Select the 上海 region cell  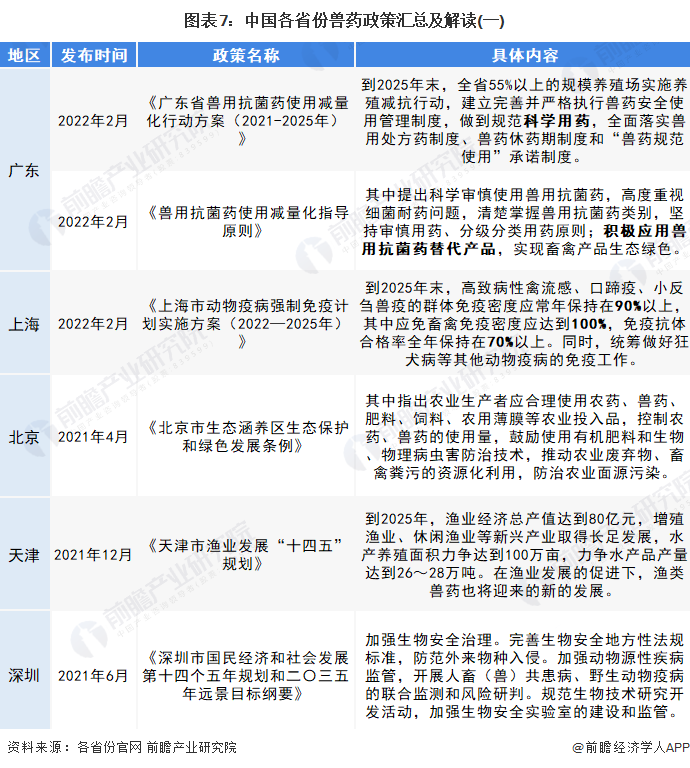coord(24,323)
